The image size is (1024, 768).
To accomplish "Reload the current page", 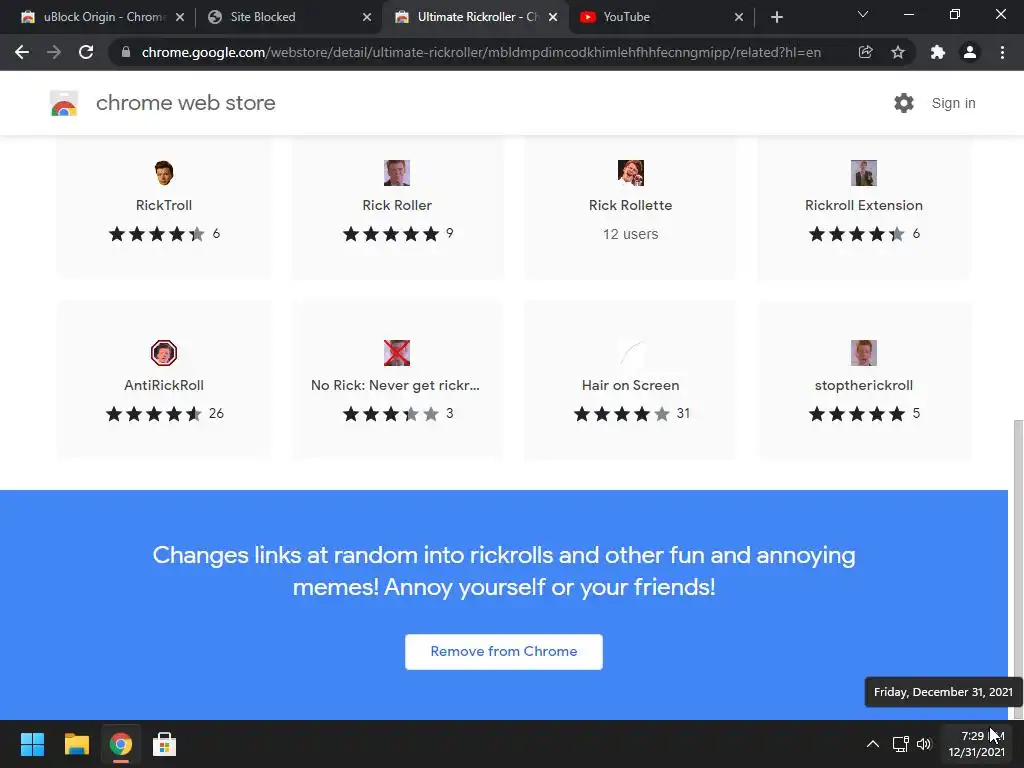I will pyautogui.click(x=86, y=52).
